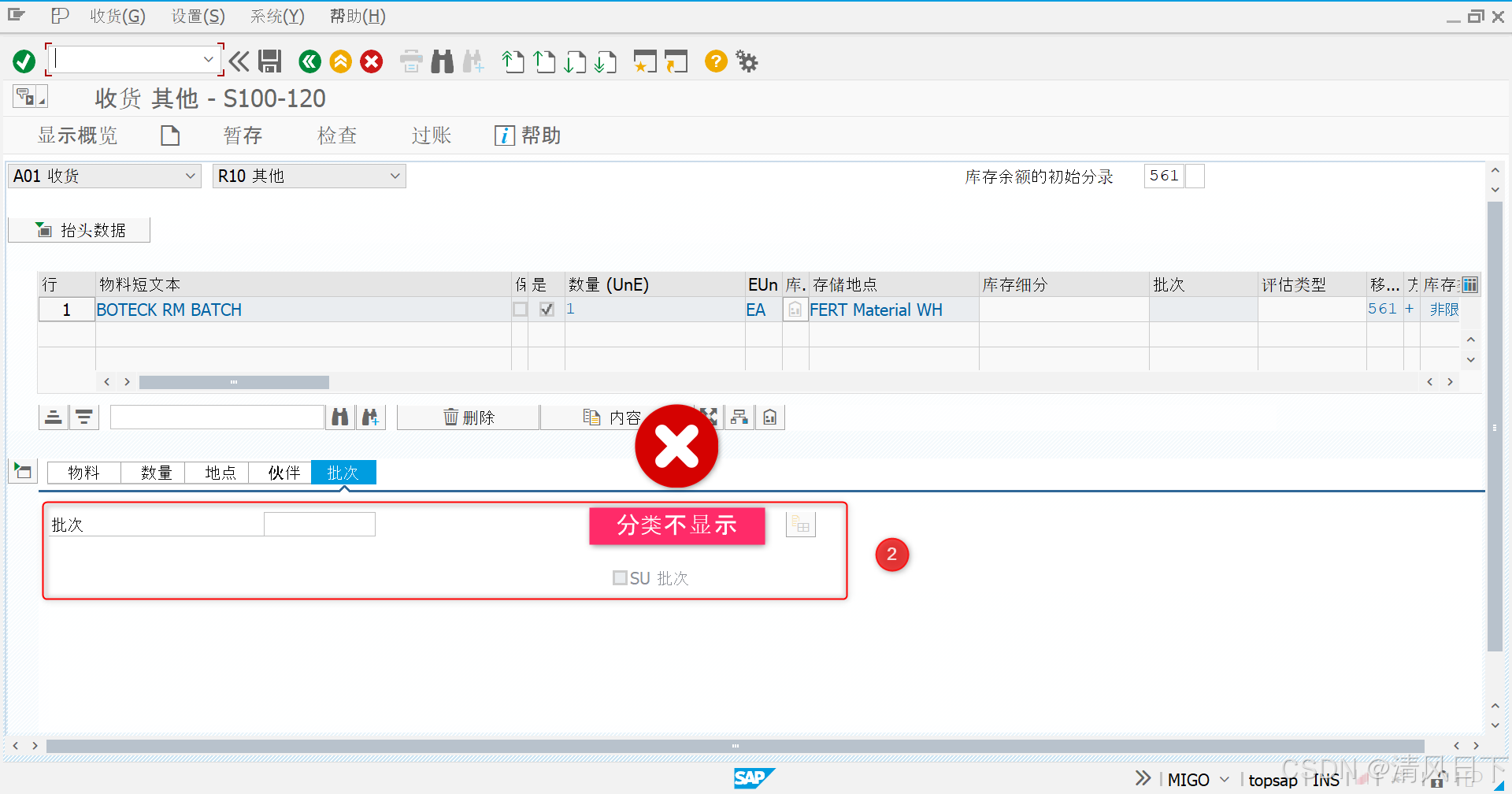The image size is (1512, 794).
Task: Click the yellow Help question mark icon
Action: coord(716,61)
